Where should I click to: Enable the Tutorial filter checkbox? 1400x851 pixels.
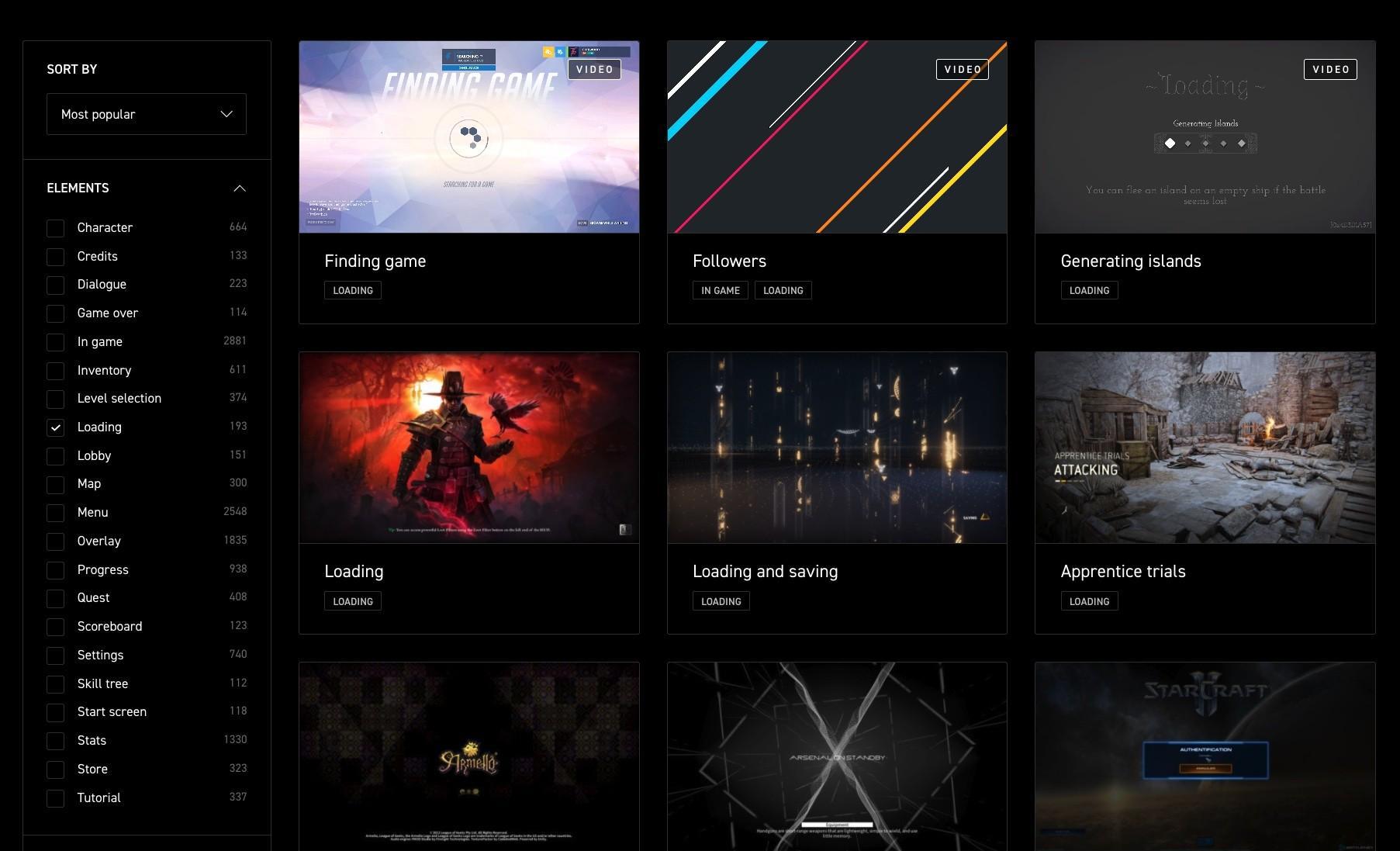(55, 798)
